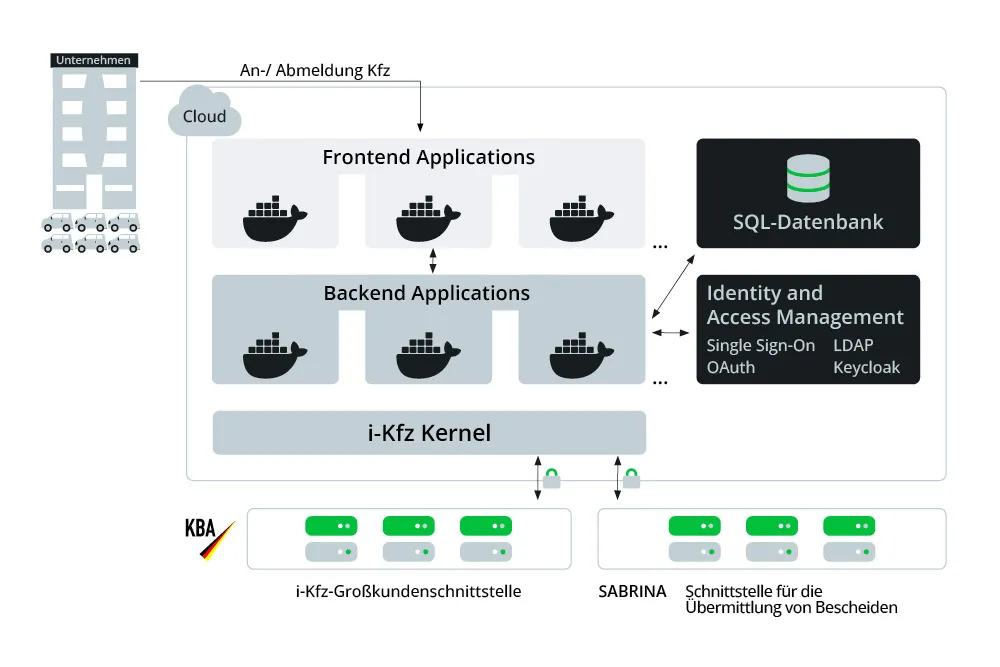Image resolution: width=1000 pixels, height=667 pixels.
Task: Click the Identity and Access Management heading
Action: pyautogui.click(x=805, y=305)
